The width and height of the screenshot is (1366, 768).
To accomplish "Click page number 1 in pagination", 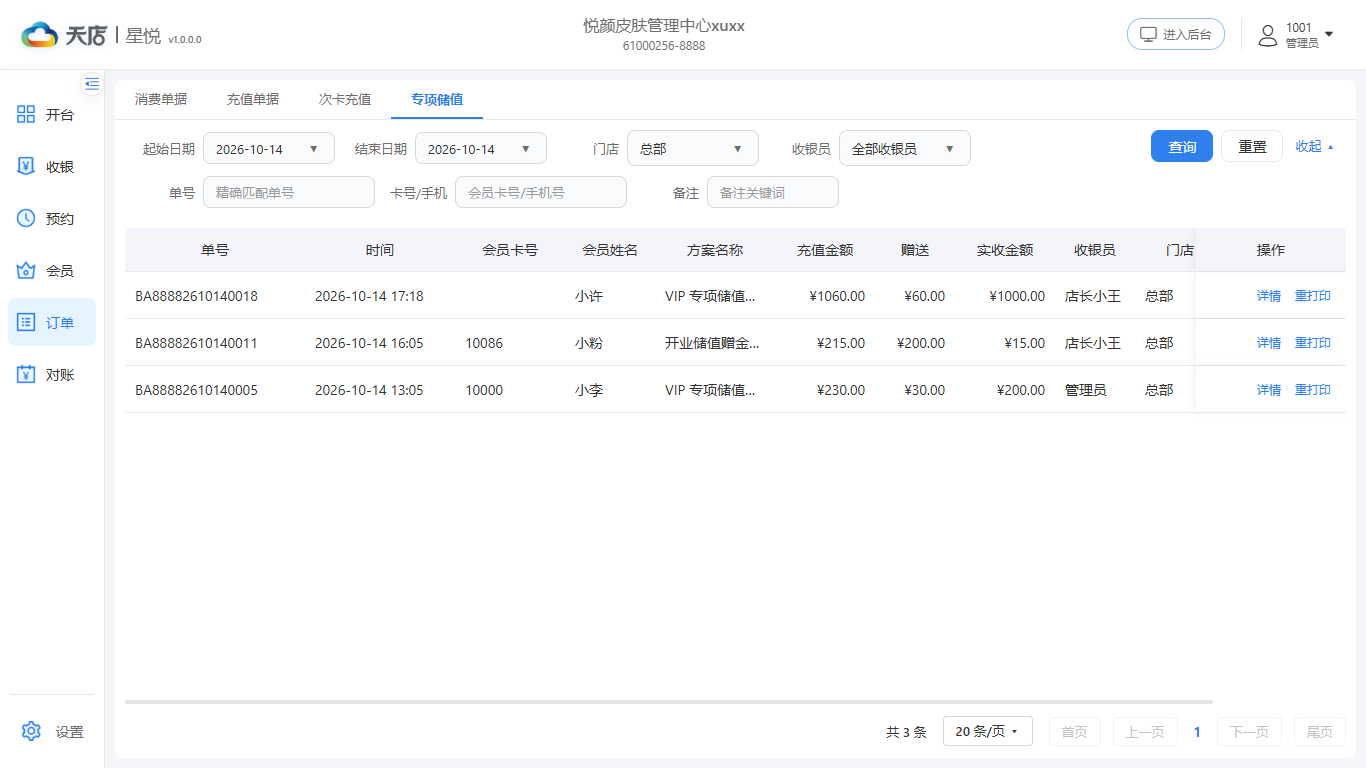I will tap(1197, 732).
